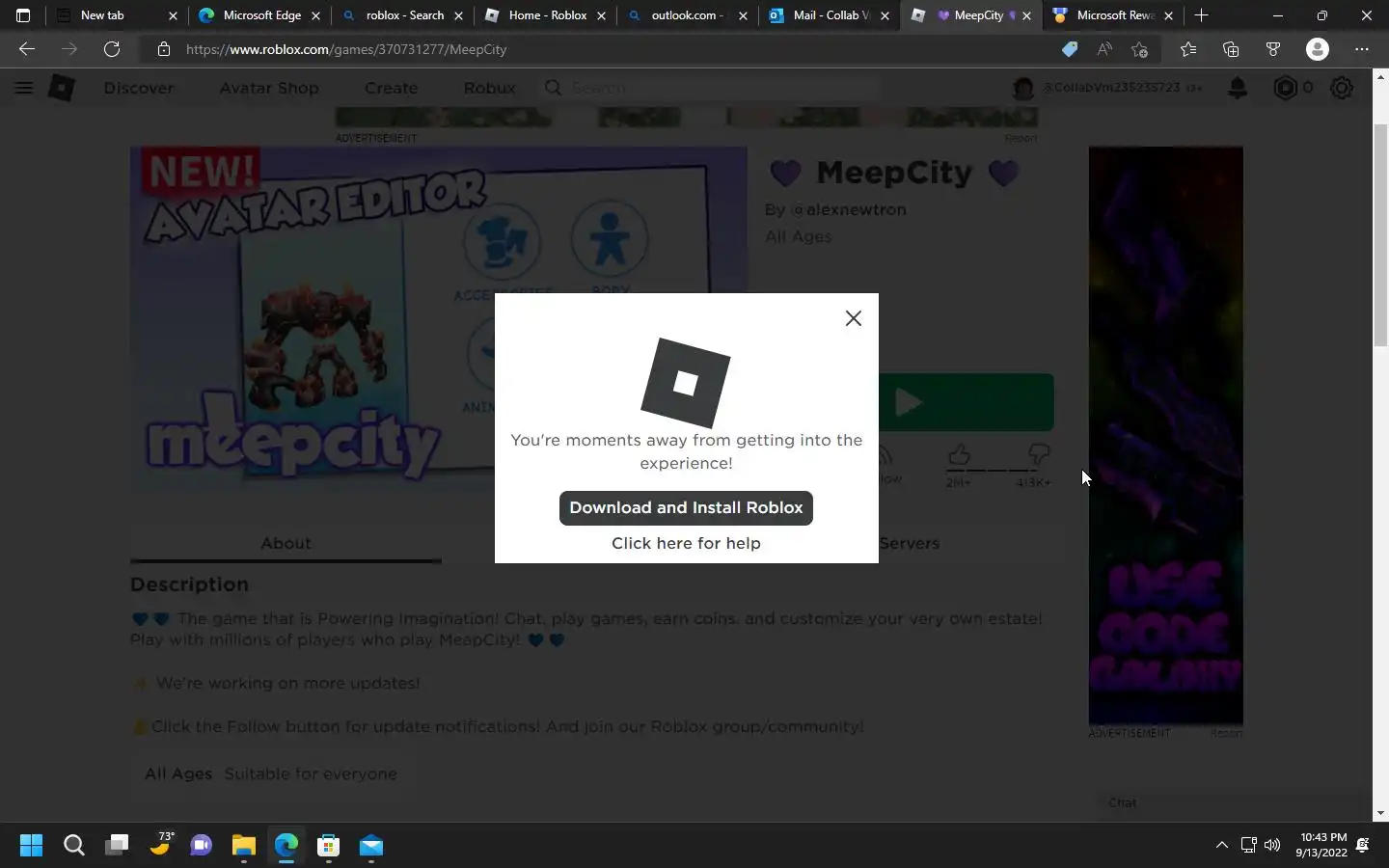Open the weather widget showing 73°
Image resolution: width=1389 pixels, height=868 pixels.
click(160, 844)
